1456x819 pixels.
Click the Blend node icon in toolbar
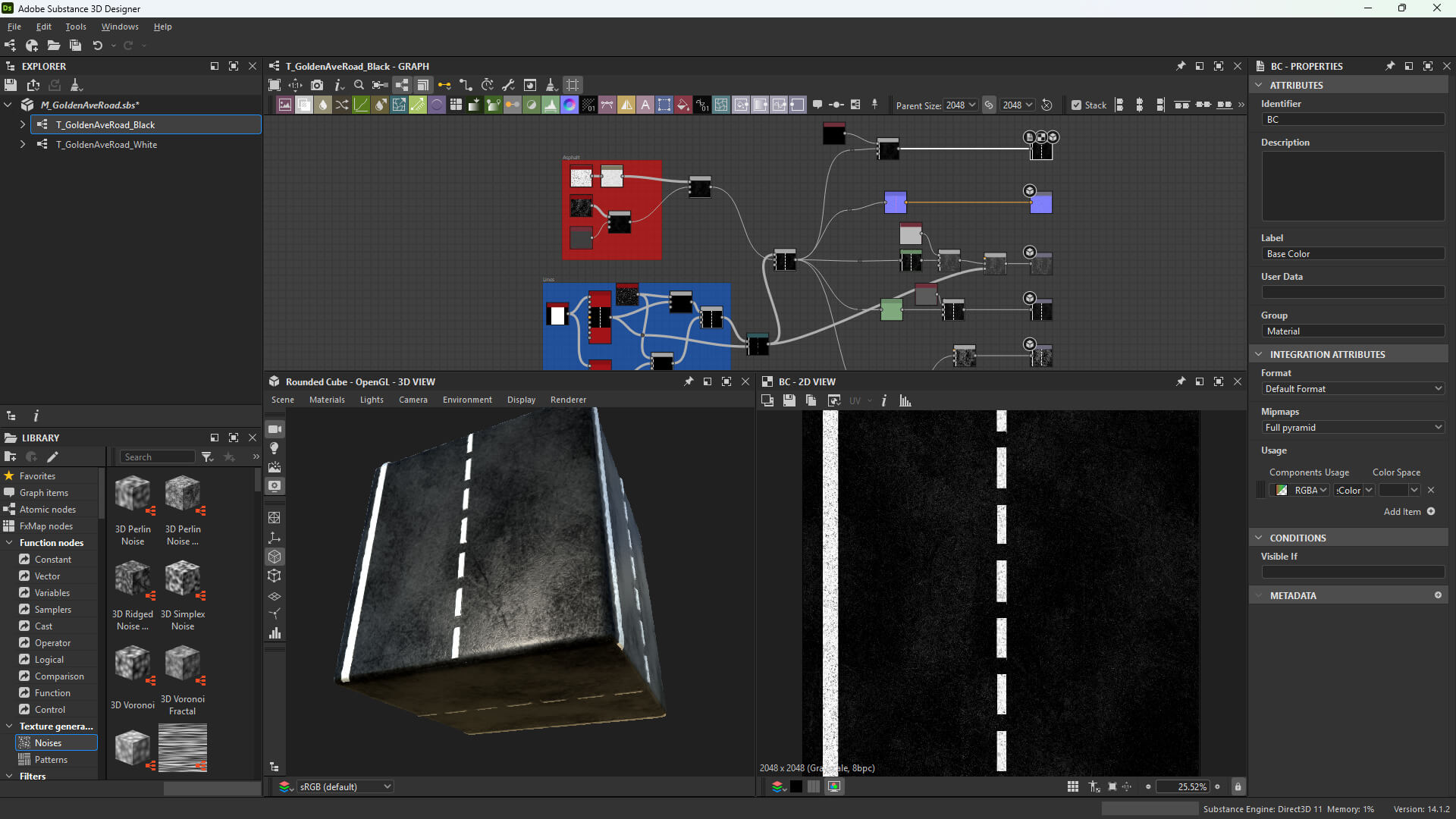[x=304, y=105]
